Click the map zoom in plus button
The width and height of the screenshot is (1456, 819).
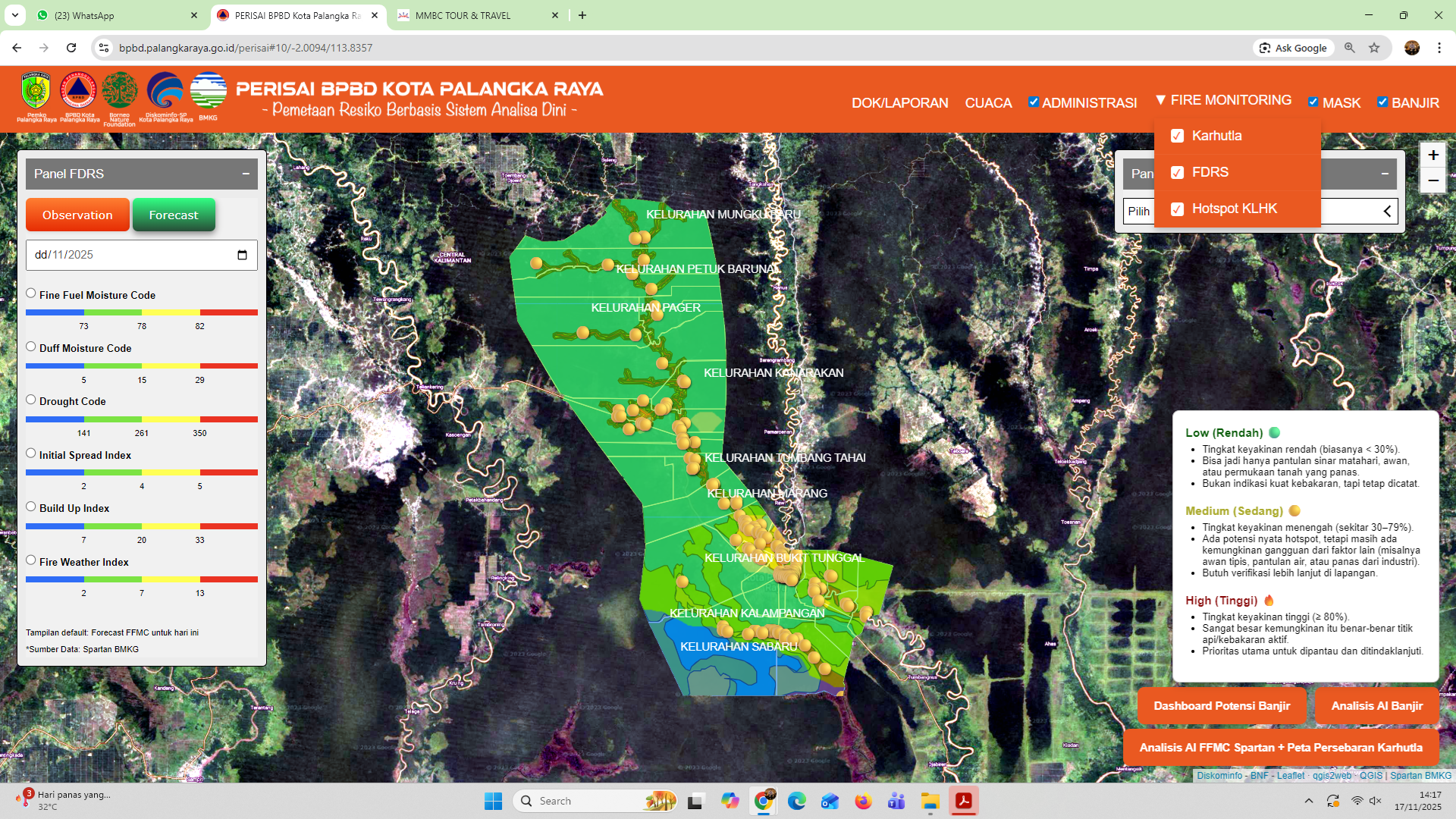click(1432, 155)
